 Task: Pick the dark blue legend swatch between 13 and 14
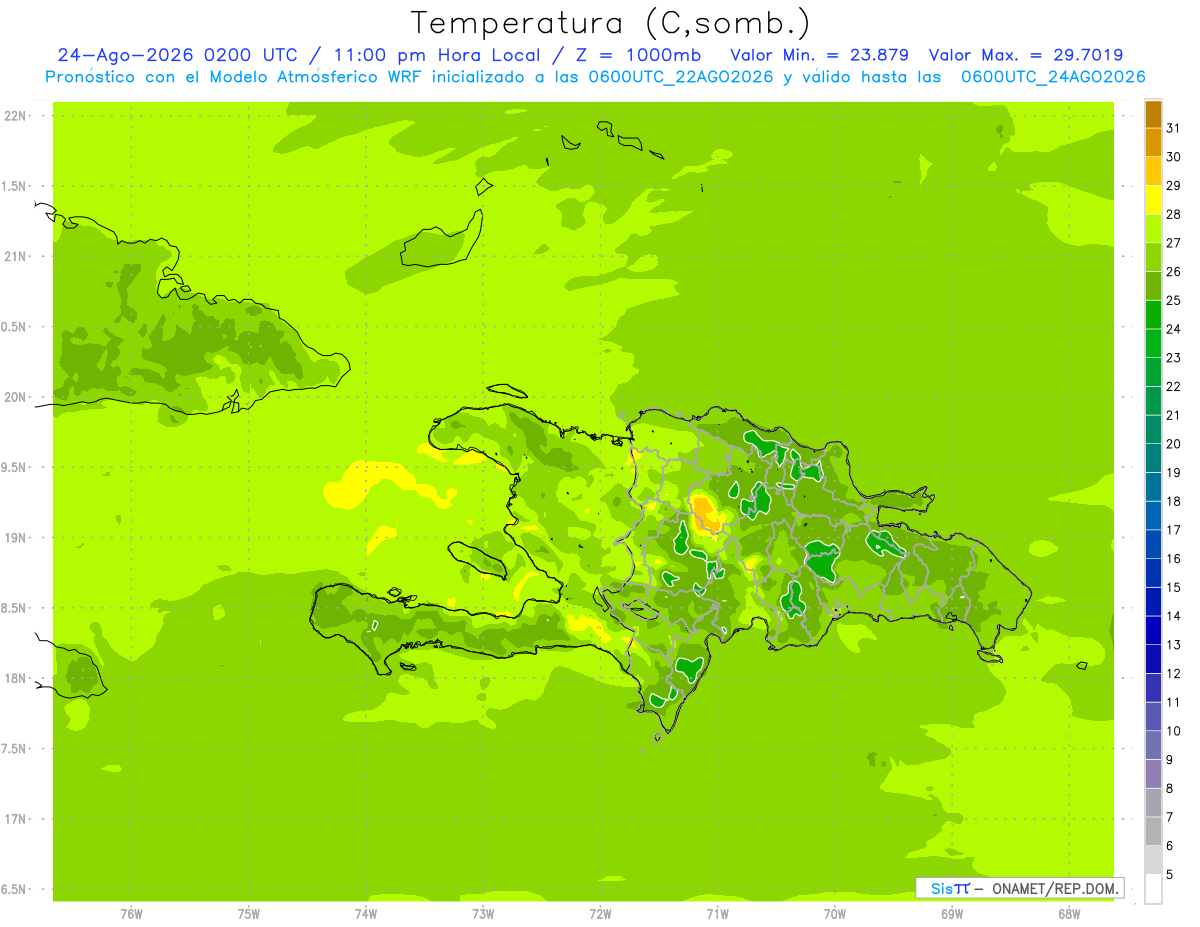1153,631
